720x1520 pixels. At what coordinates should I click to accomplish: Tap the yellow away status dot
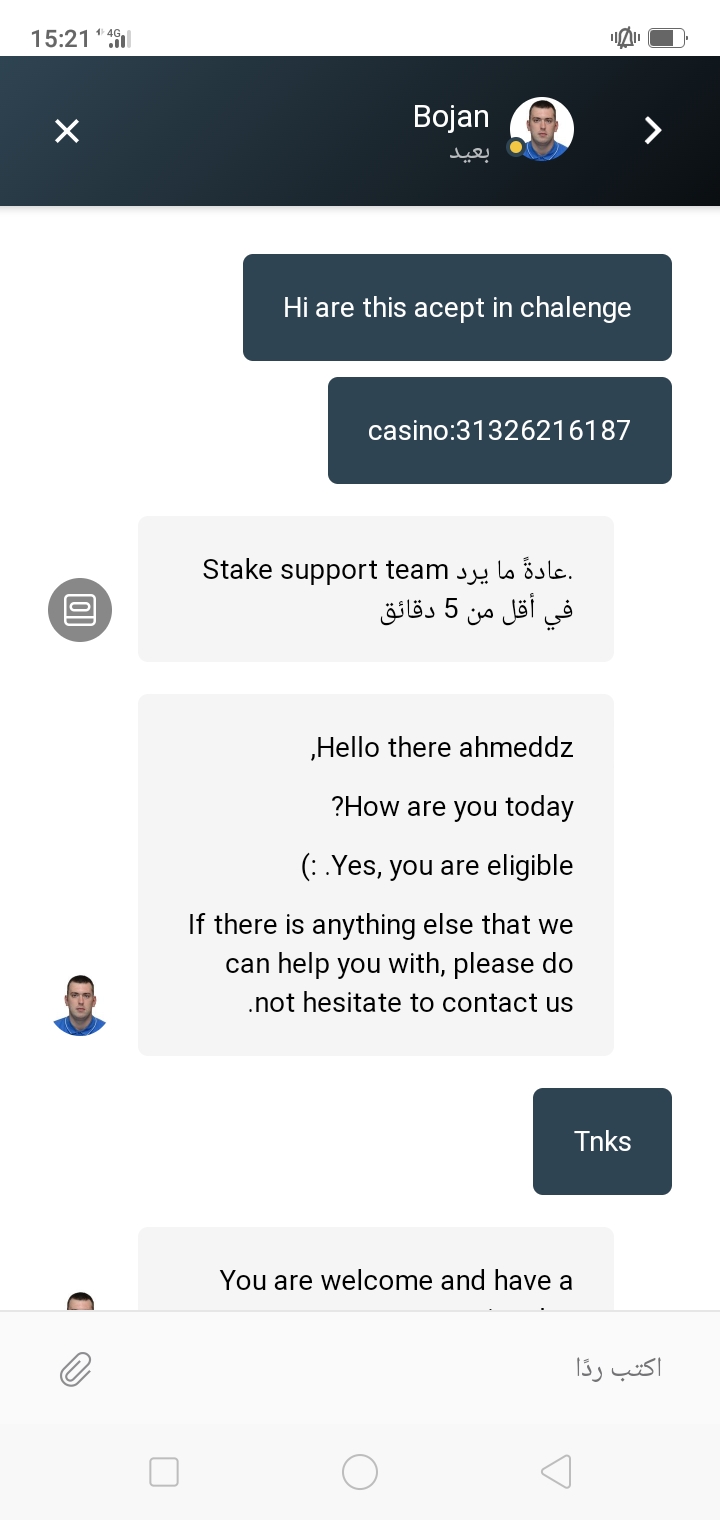coord(516,147)
